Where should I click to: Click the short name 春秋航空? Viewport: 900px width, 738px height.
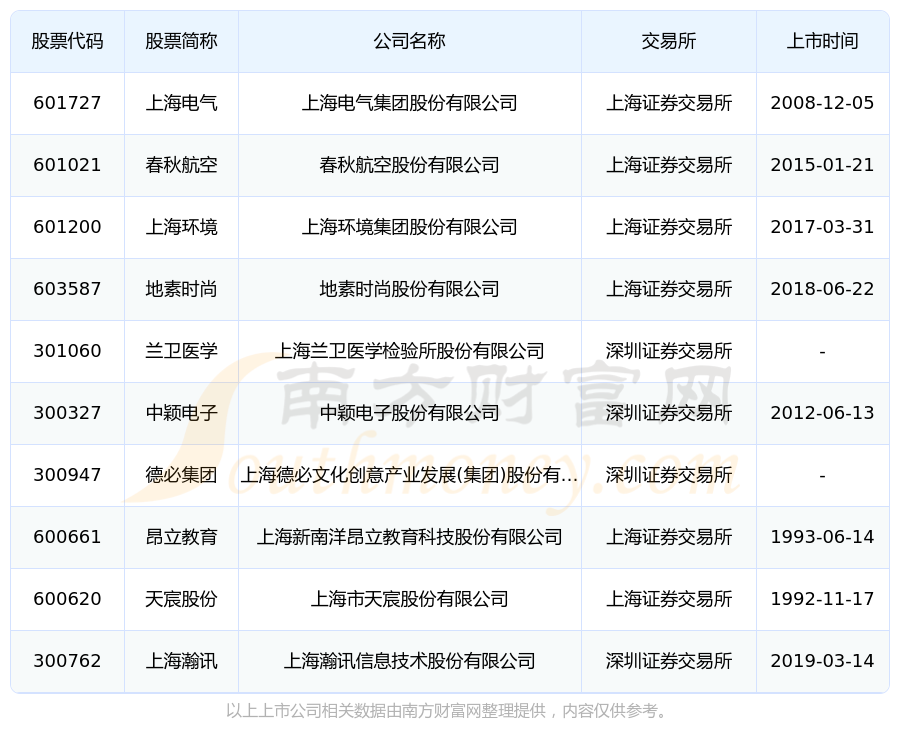pos(181,165)
